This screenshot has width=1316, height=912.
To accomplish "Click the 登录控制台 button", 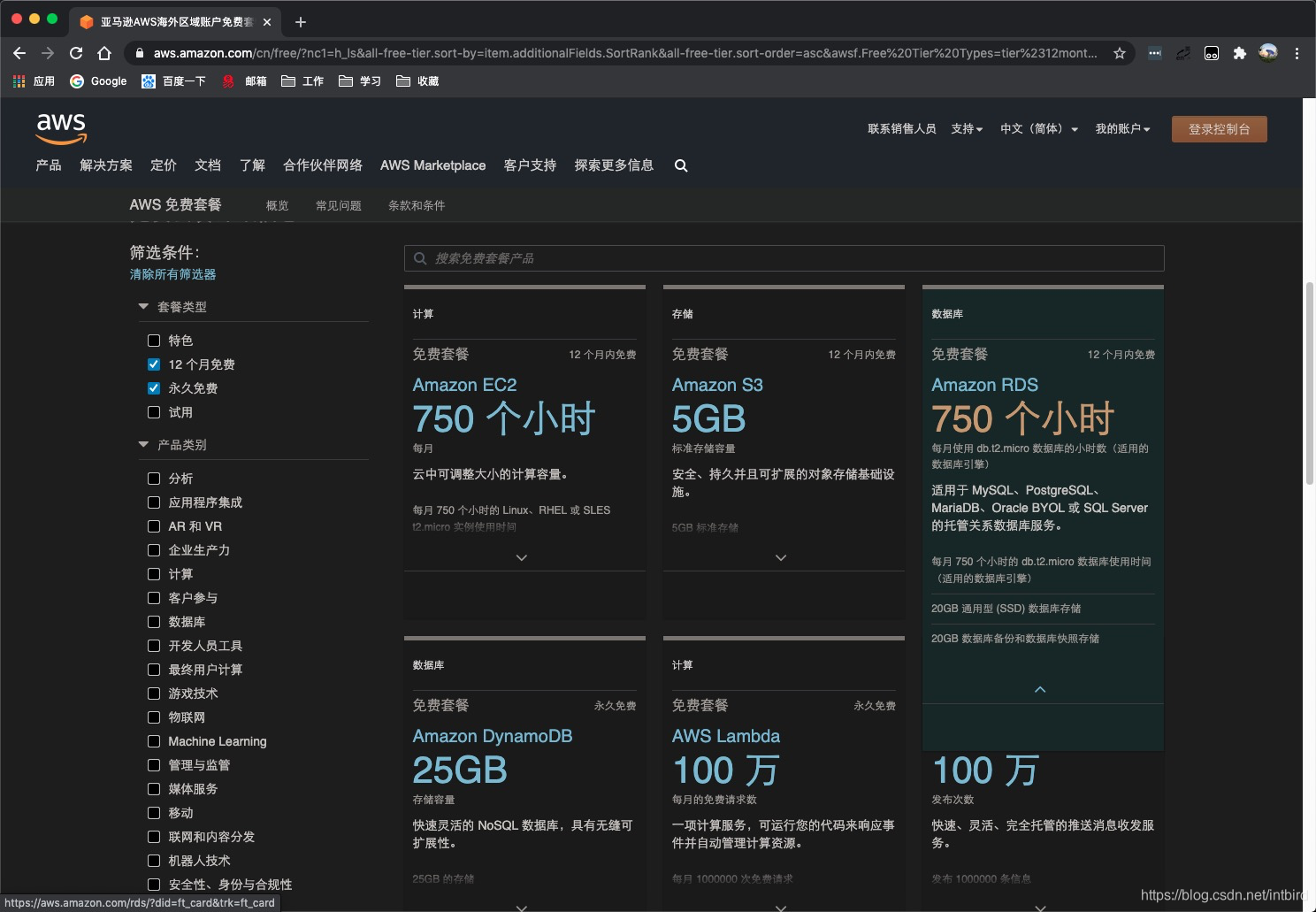I will click(1220, 129).
